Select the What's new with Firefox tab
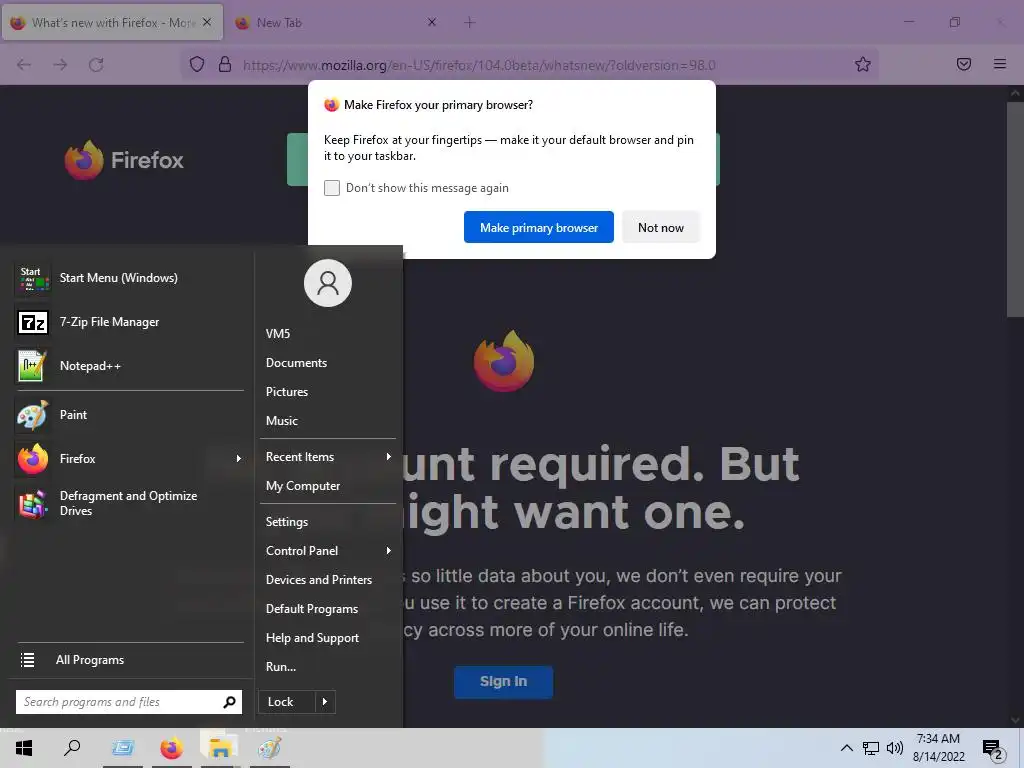1024x768 pixels. (113, 22)
